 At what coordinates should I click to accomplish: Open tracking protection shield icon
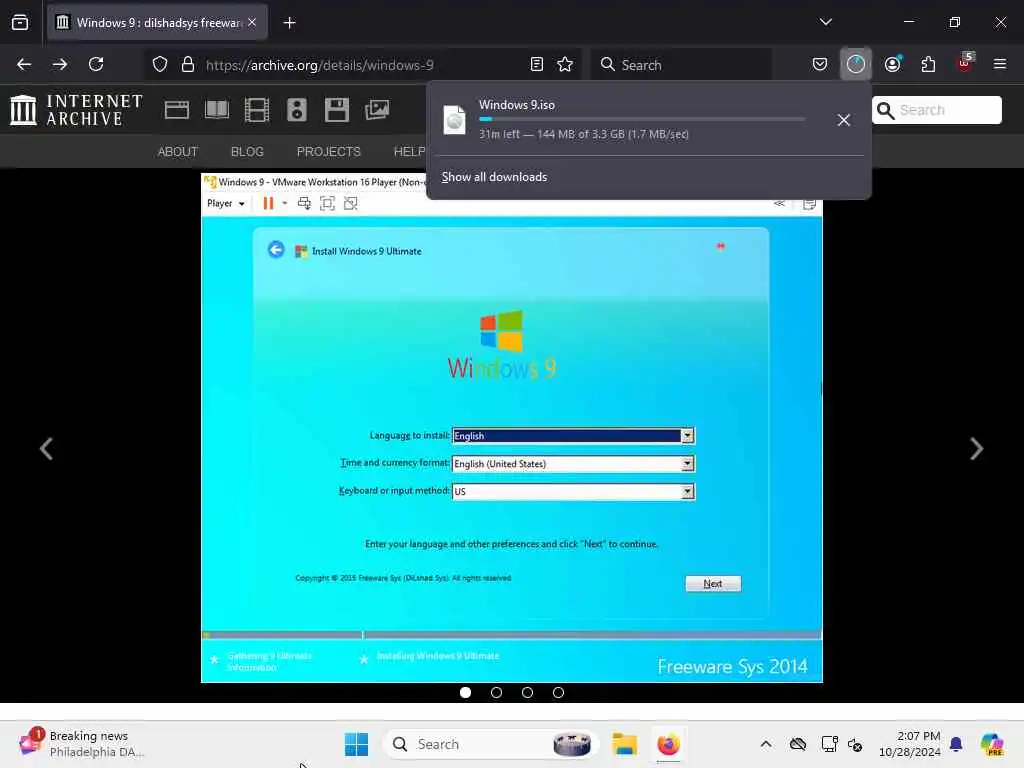coord(160,64)
